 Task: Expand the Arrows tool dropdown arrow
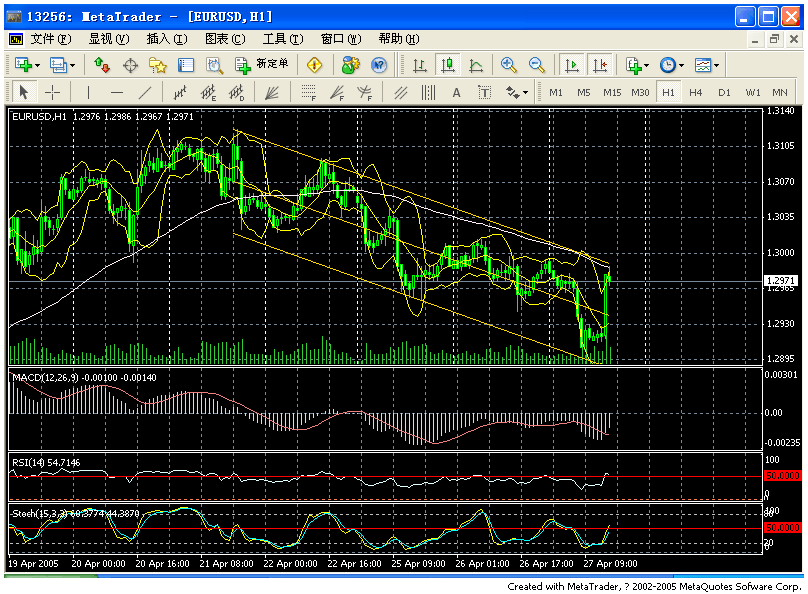click(525, 93)
